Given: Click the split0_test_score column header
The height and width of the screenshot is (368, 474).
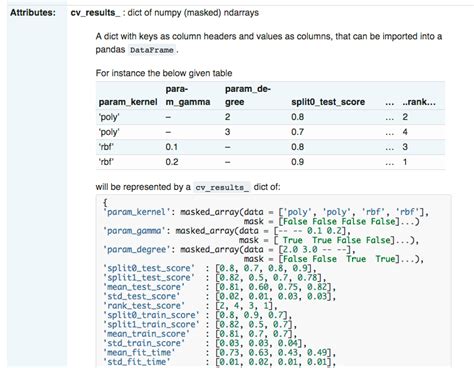Looking at the screenshot, I should [328, 102].
